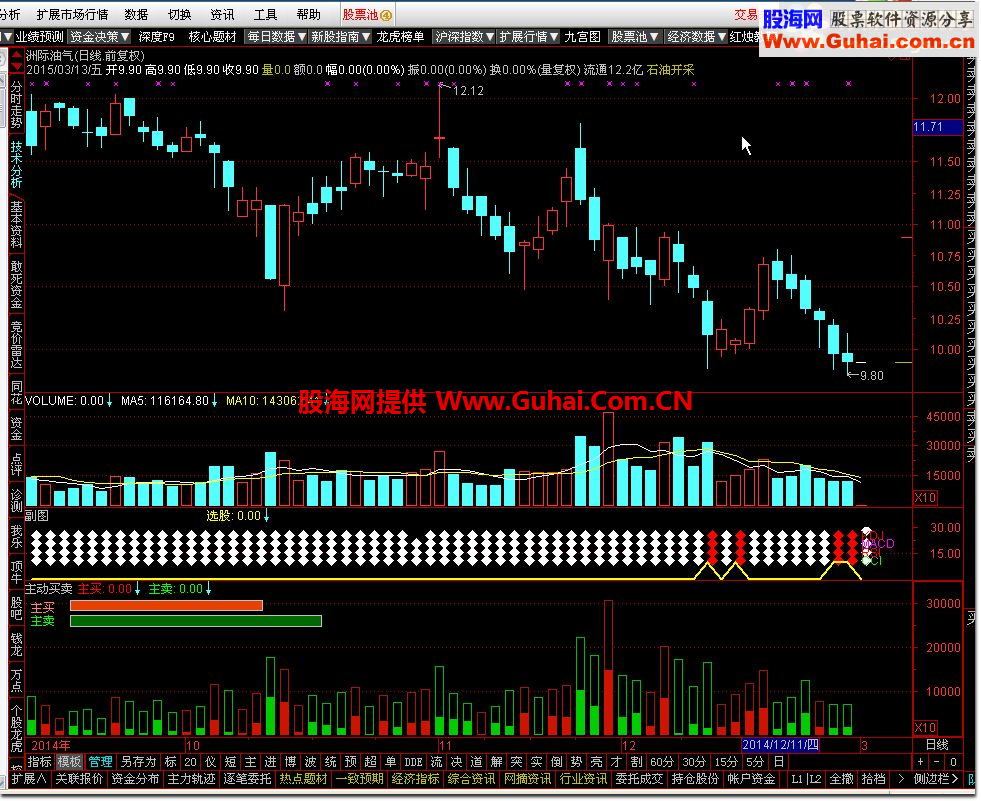Open the 诊测 side tab

[16, 500]
